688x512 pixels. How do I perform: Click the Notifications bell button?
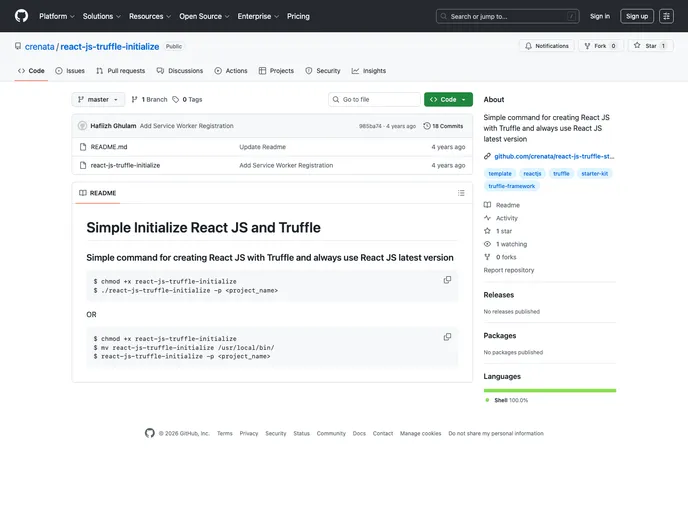(547, 46)
